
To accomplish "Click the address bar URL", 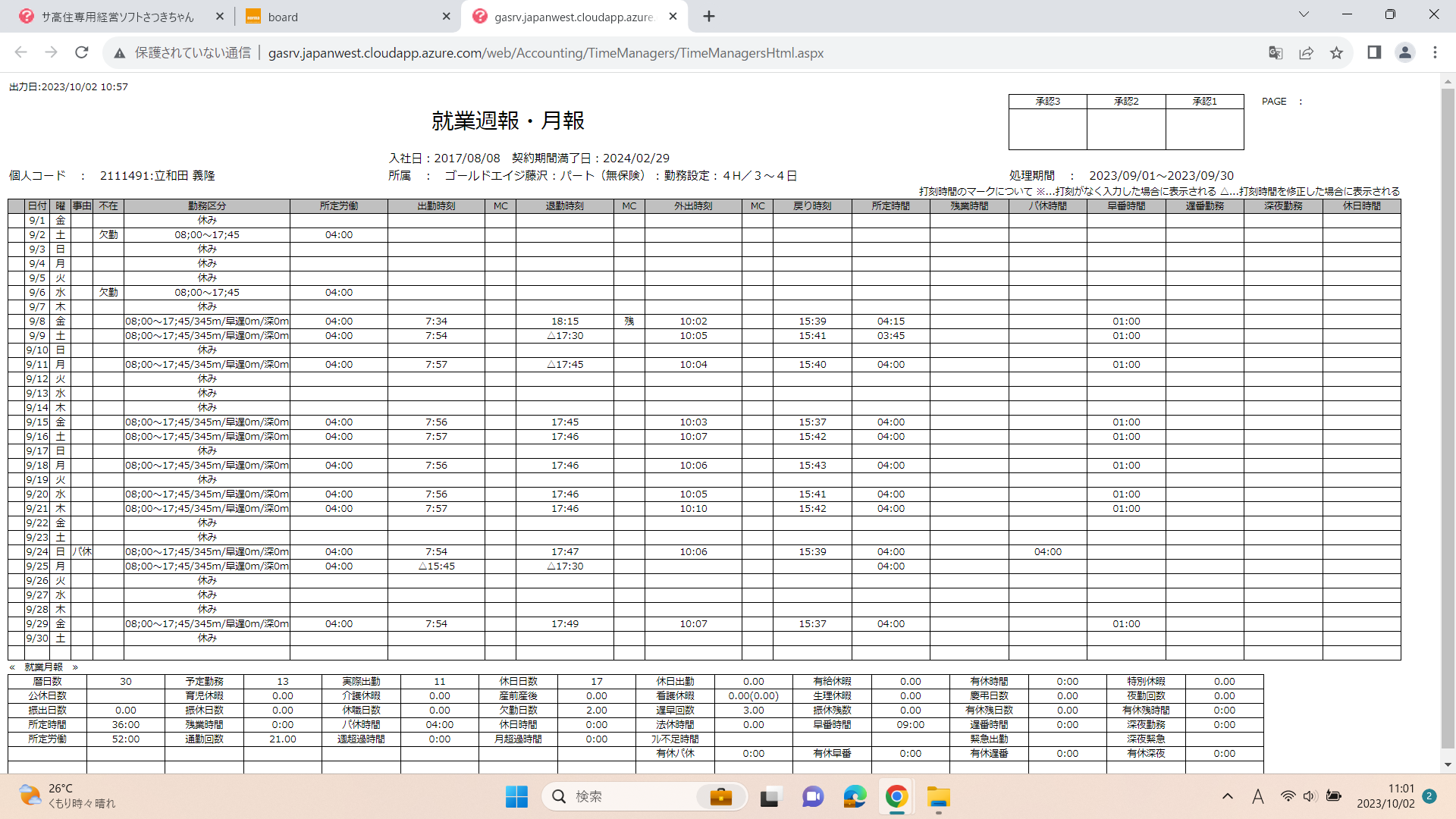I will pyautogui.click(x=546, y=53).
